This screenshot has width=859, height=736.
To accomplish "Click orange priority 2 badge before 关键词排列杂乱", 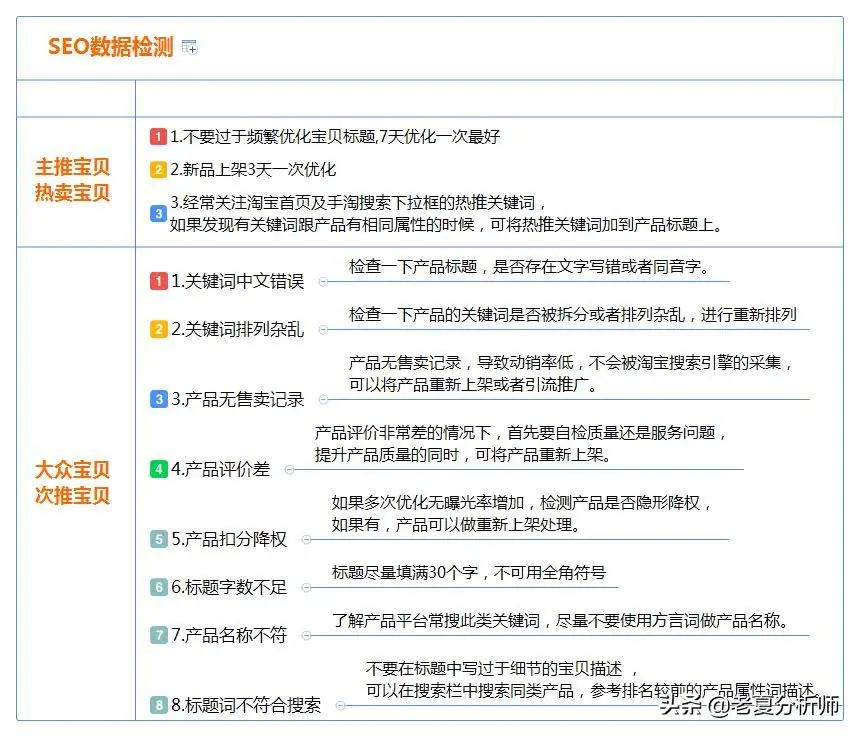I will 158,329.
